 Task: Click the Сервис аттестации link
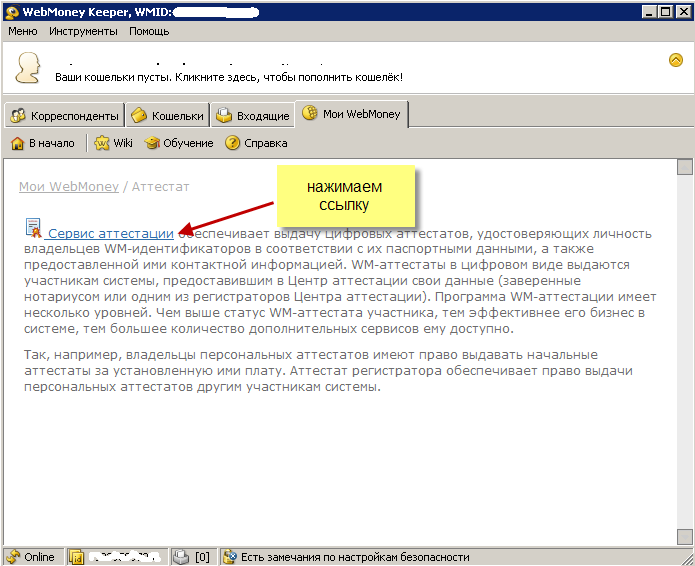[111, 233]
